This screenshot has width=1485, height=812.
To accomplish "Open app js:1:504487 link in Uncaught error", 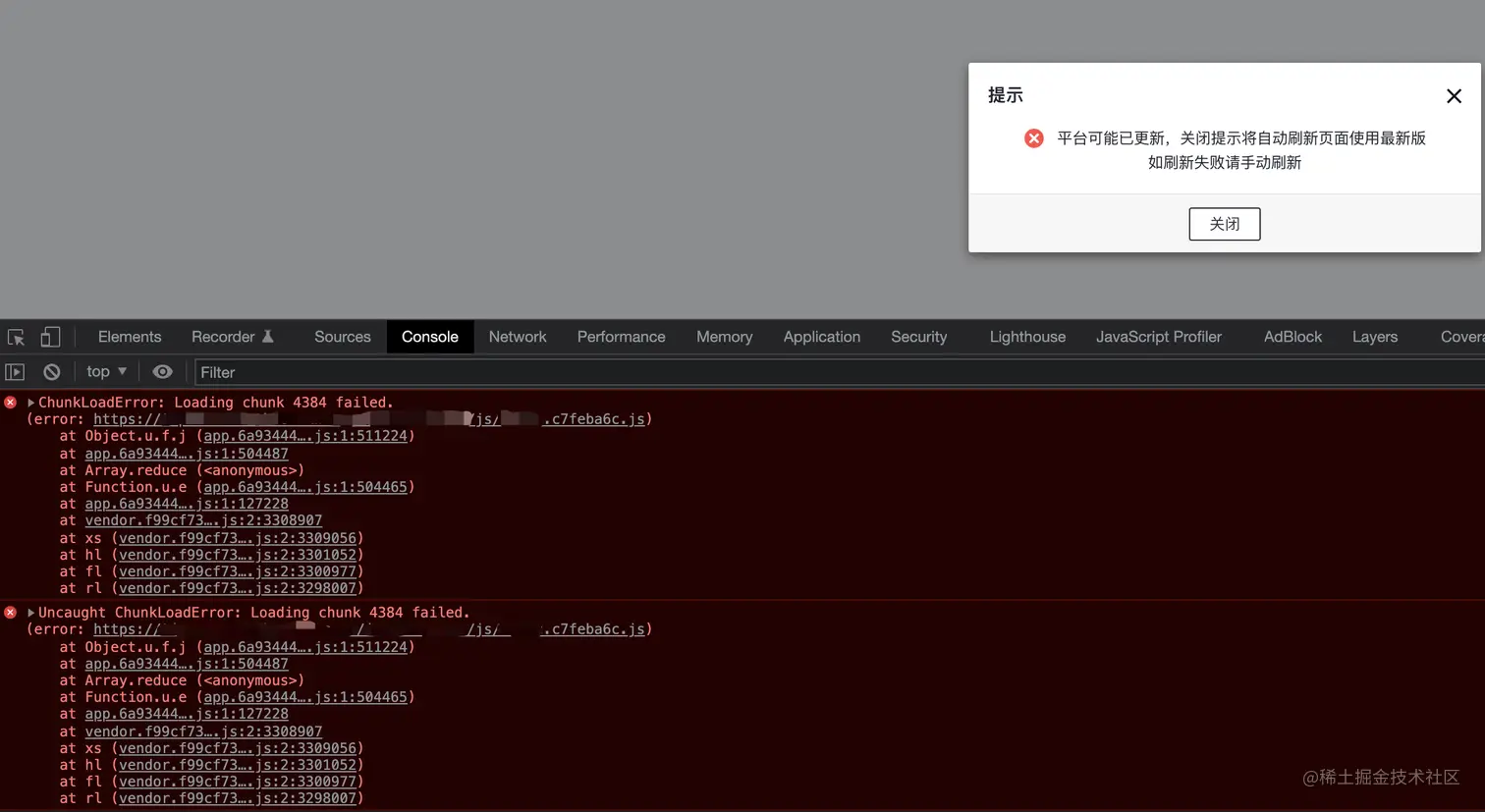I will pos(187,664).
